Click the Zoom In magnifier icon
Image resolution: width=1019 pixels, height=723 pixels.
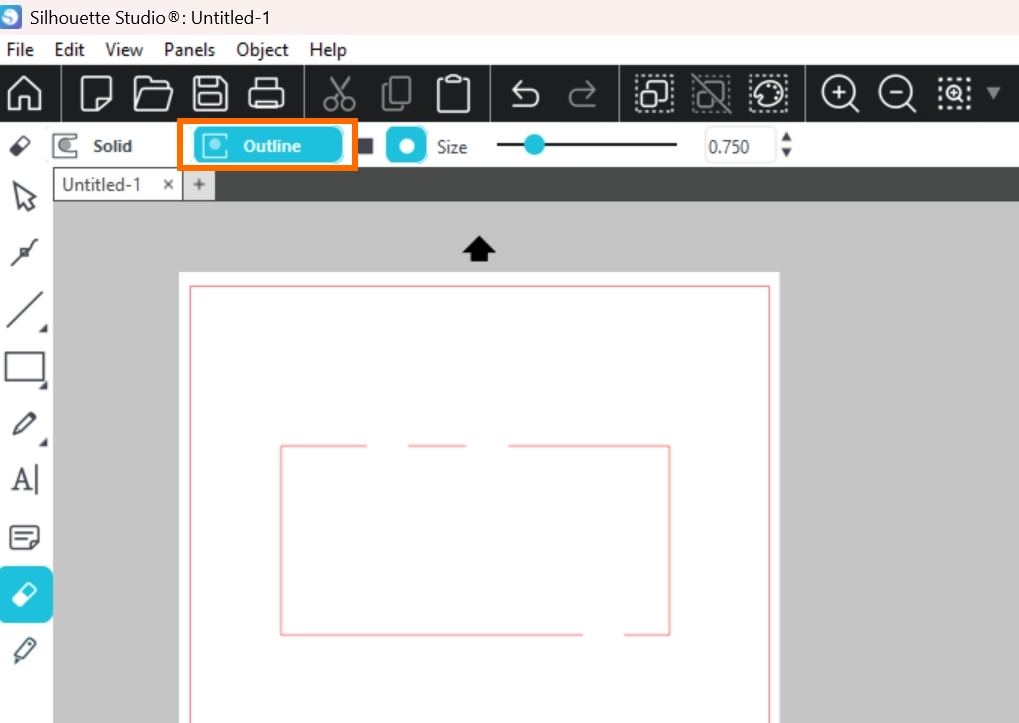pos(840,94)
